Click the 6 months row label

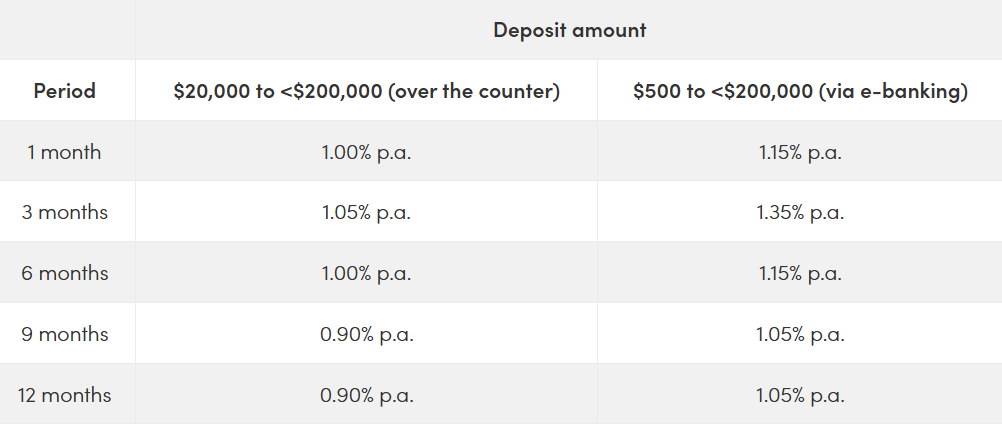click(65, 273)
